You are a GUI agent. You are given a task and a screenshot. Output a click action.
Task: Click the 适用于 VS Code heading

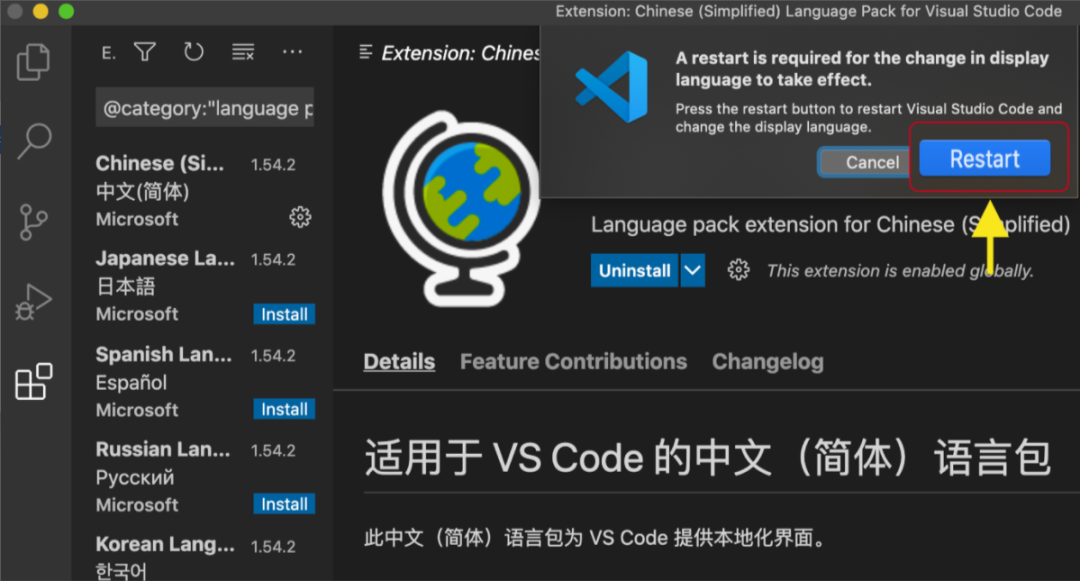click(x=707, y=458)
